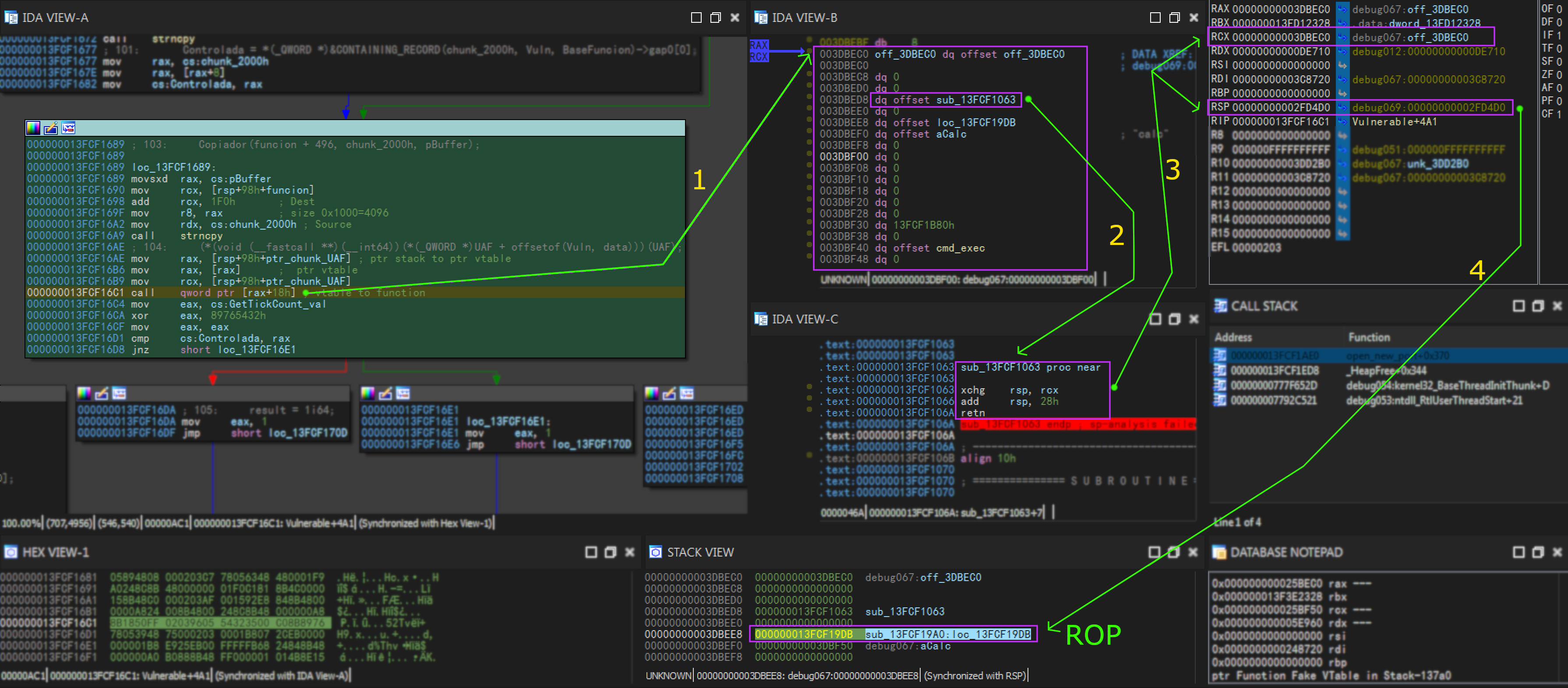Screen dimensions: 1568x688
Task: Collapse the 13FCF16DA node with group icon
Action: coord(119,394)
